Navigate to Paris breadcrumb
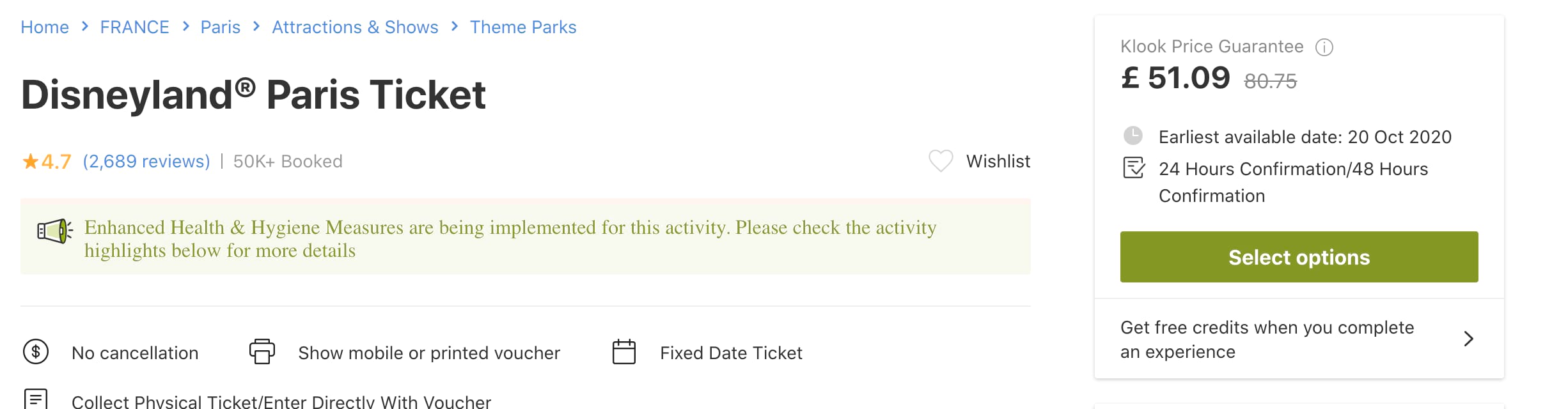This screenshot has width=1568, height=409. [221, 27]
